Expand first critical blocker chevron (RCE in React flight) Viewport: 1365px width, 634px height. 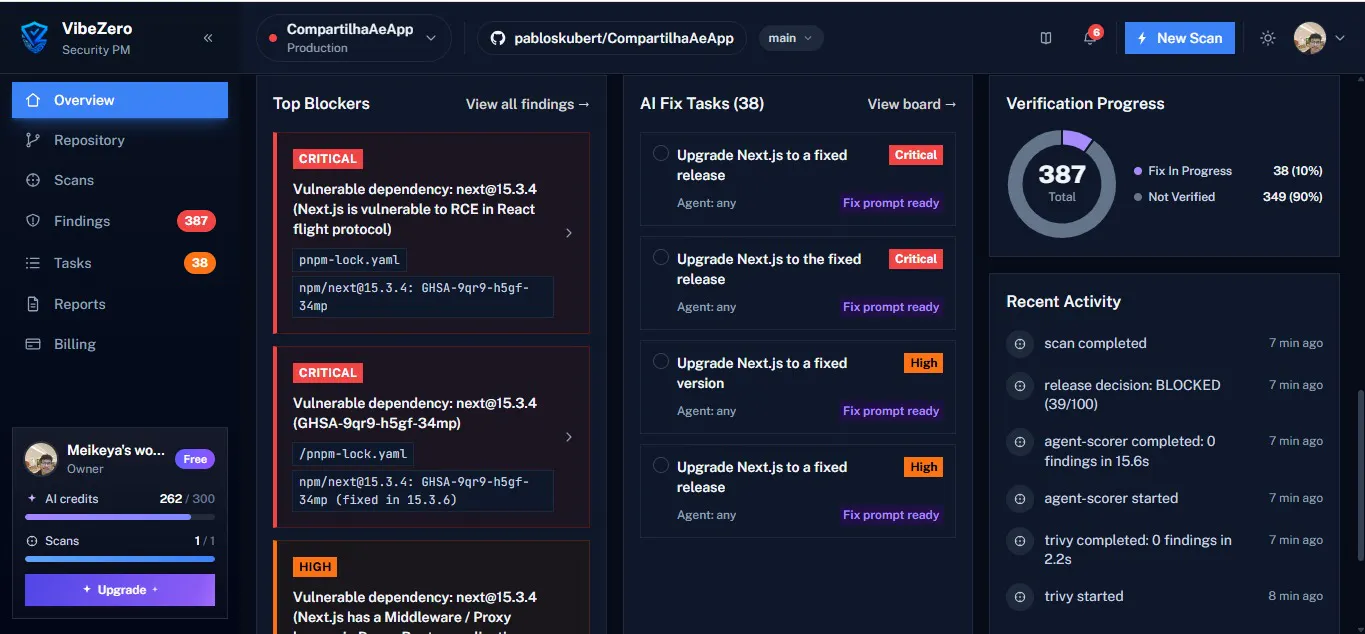tap(569, 233)
